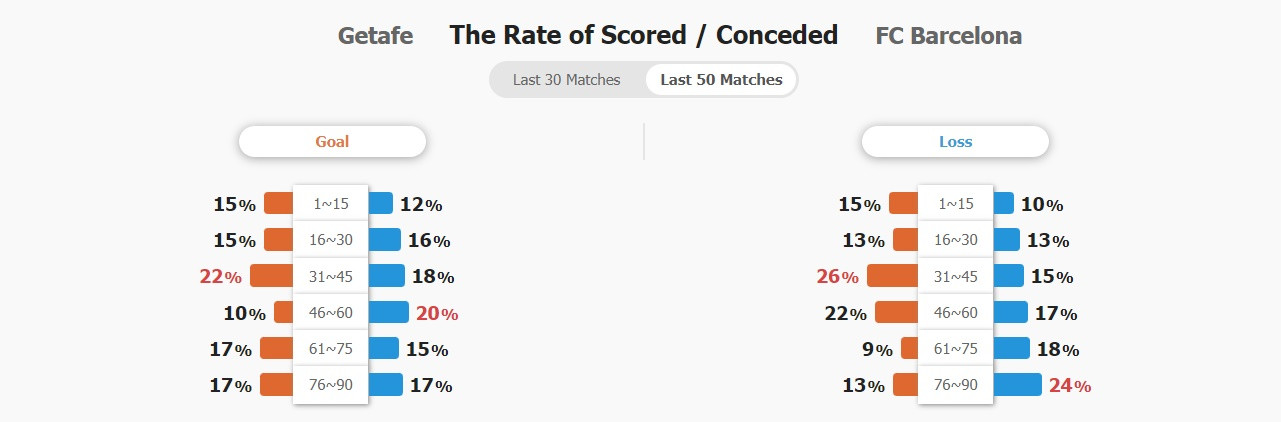Click Barcelona's blue 20% Goal bar
Viewport: 1281px width, 422px height.
point(388,312)
